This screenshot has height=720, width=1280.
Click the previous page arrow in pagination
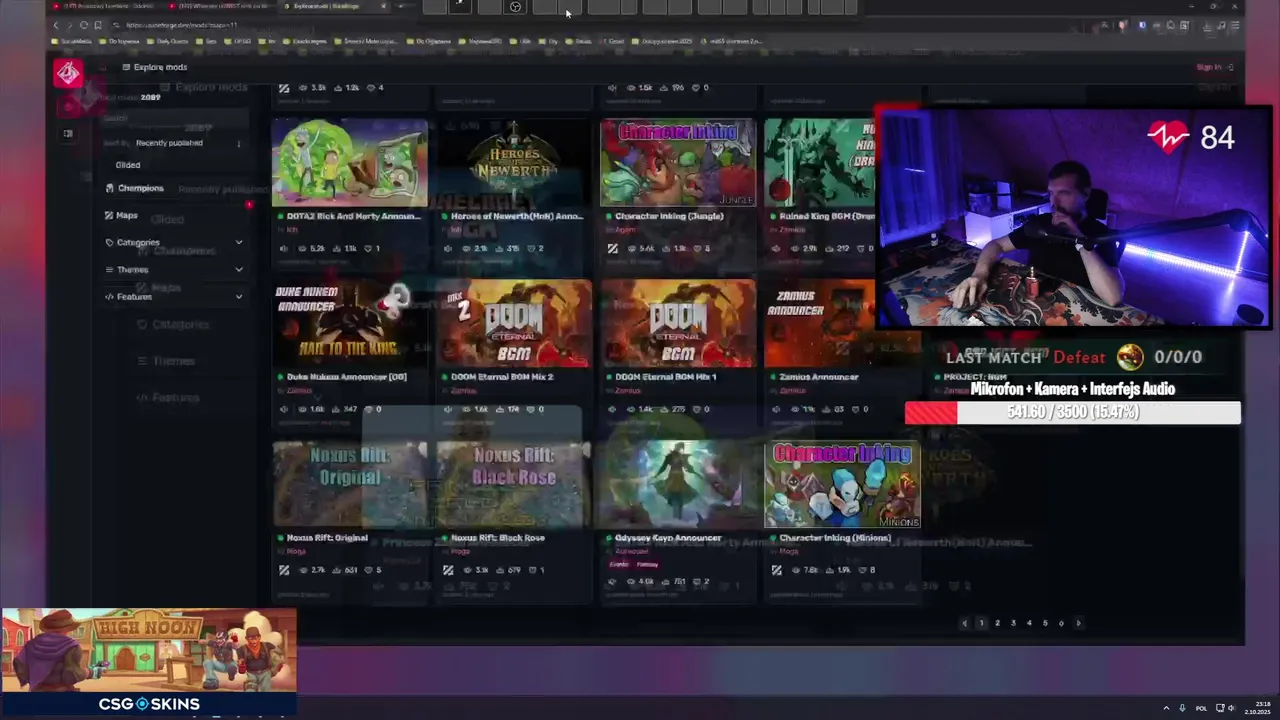tap(964, 623)
